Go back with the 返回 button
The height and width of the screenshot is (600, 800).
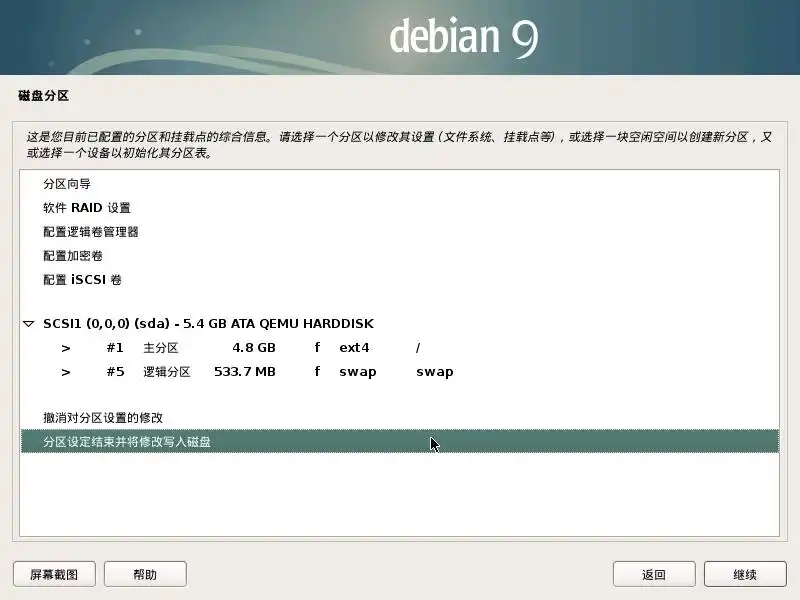654,574
